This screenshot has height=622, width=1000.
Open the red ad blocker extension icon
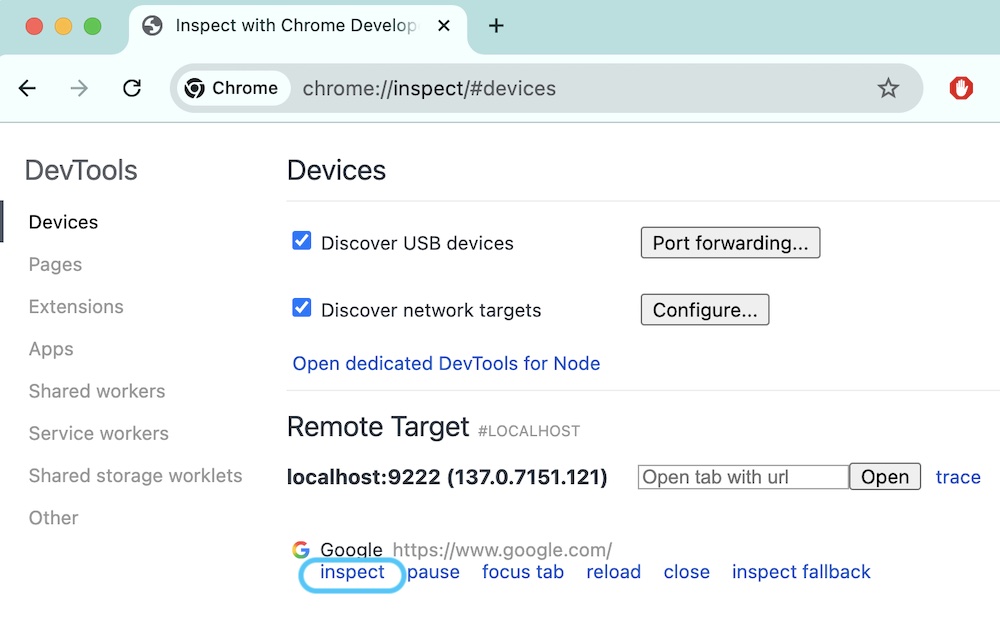click(x=961, y=88)
